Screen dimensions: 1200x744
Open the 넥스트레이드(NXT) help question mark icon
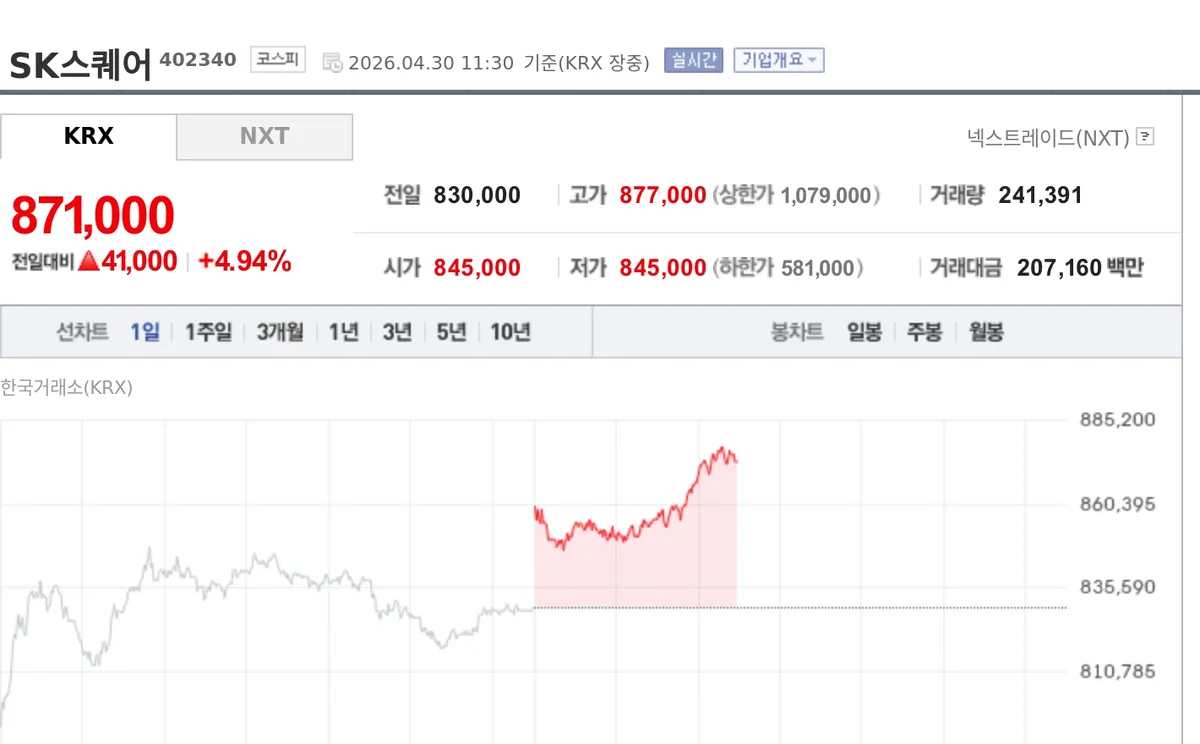1146,137
